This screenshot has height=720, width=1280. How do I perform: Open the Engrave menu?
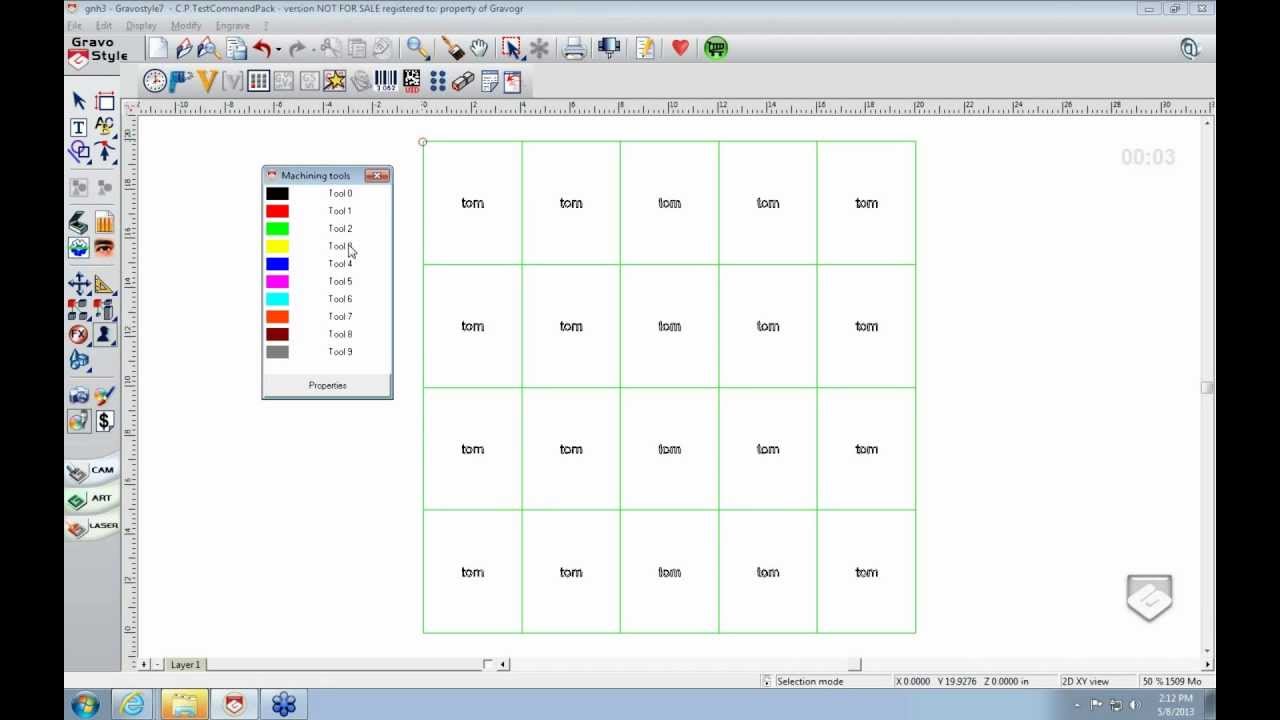[233, 26]
